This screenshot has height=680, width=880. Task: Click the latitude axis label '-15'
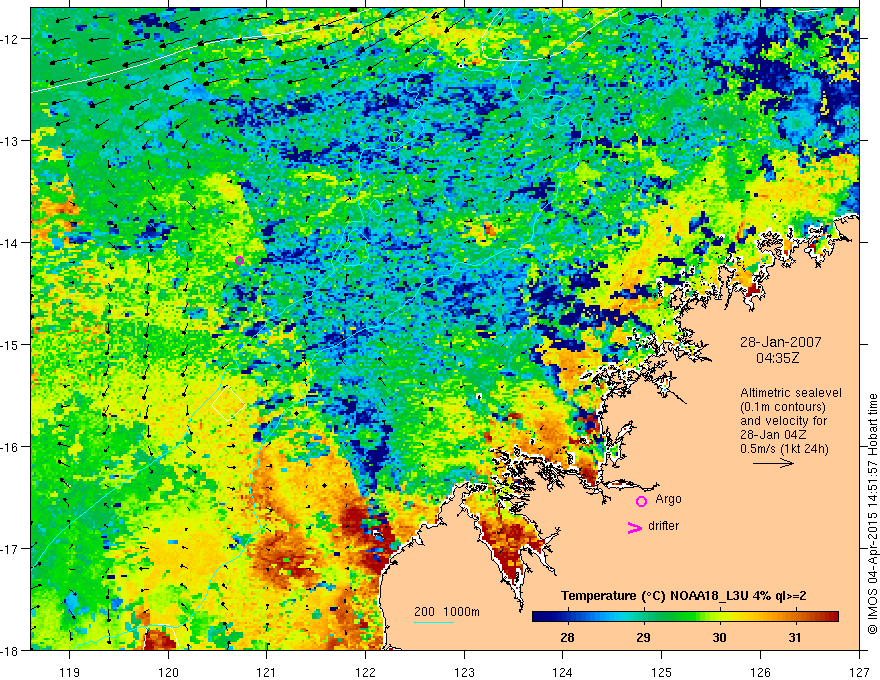click(10, 344)
